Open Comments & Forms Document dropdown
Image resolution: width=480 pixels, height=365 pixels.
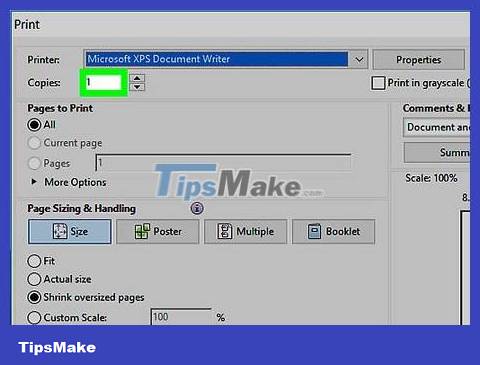click(437, 127)
